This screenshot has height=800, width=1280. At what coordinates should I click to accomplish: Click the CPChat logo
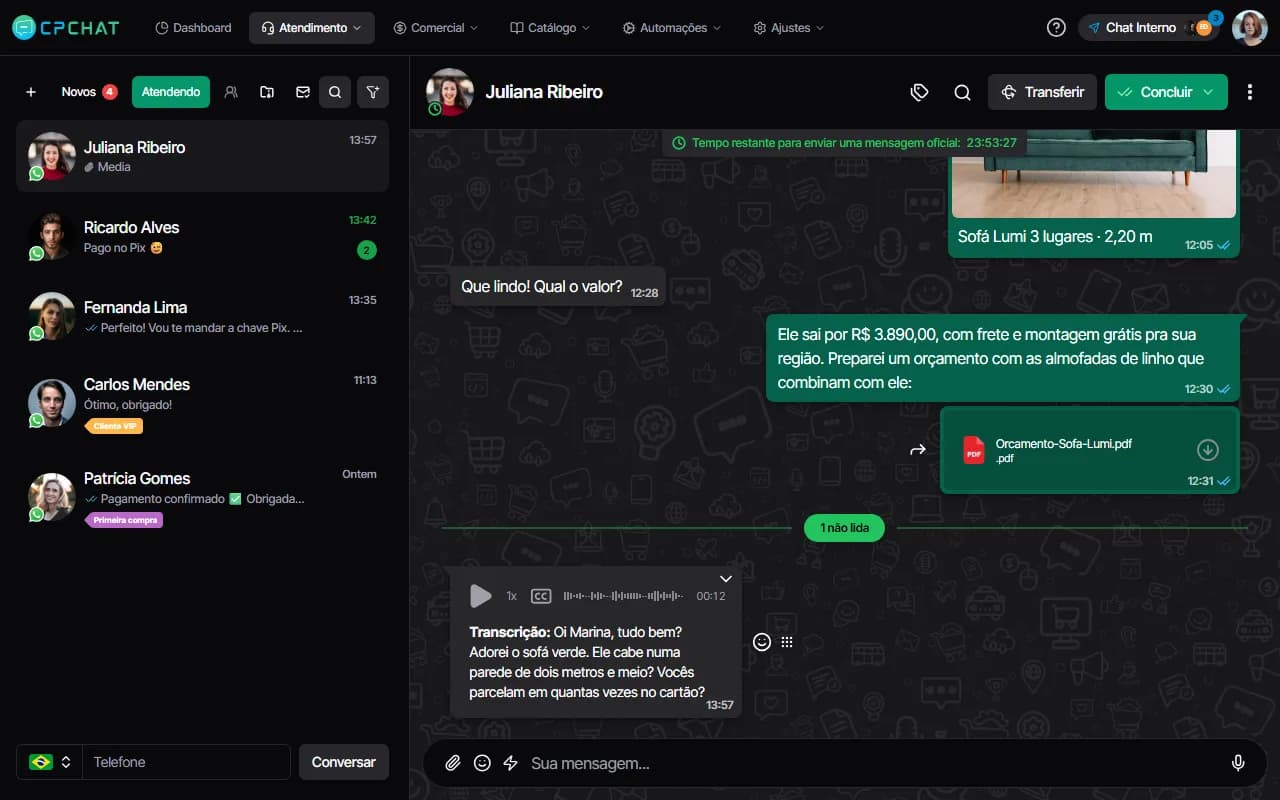(66, 28)
